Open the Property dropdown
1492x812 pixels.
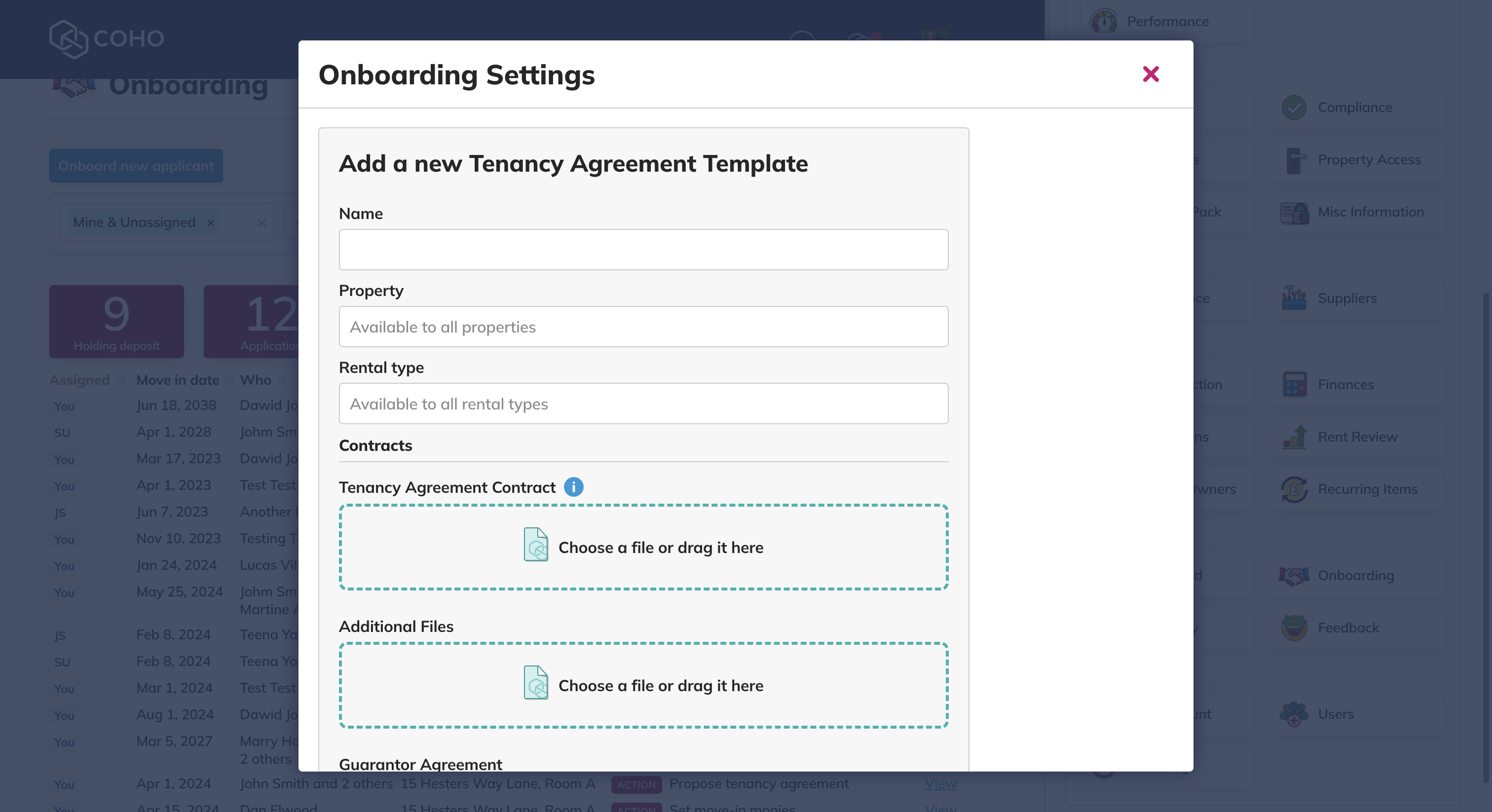643,327
